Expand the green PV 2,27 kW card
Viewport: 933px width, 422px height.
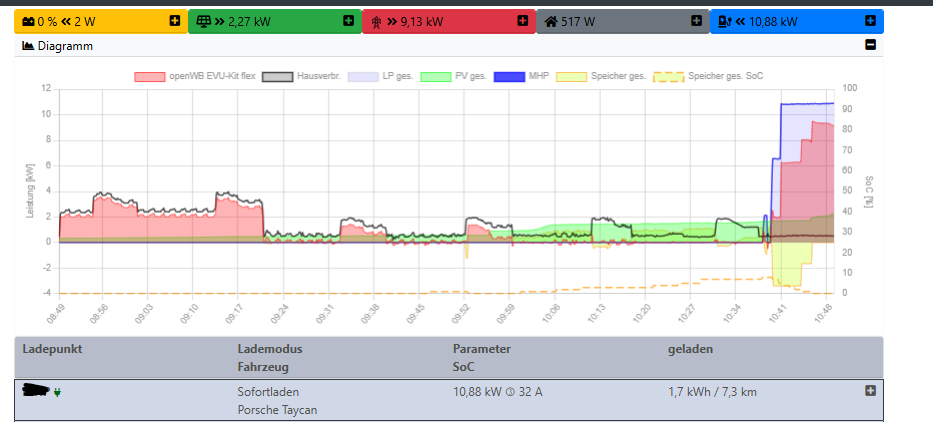click(348, 21)
